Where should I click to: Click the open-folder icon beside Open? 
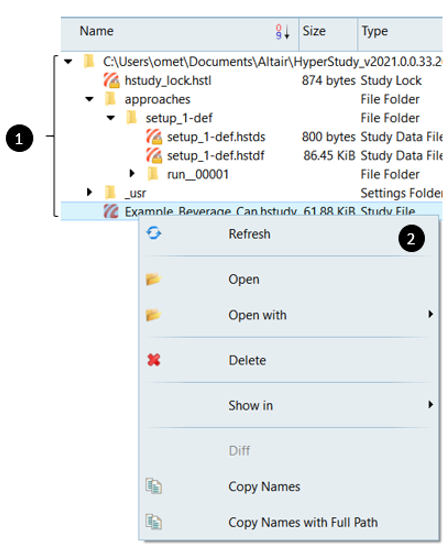(153, 279)
